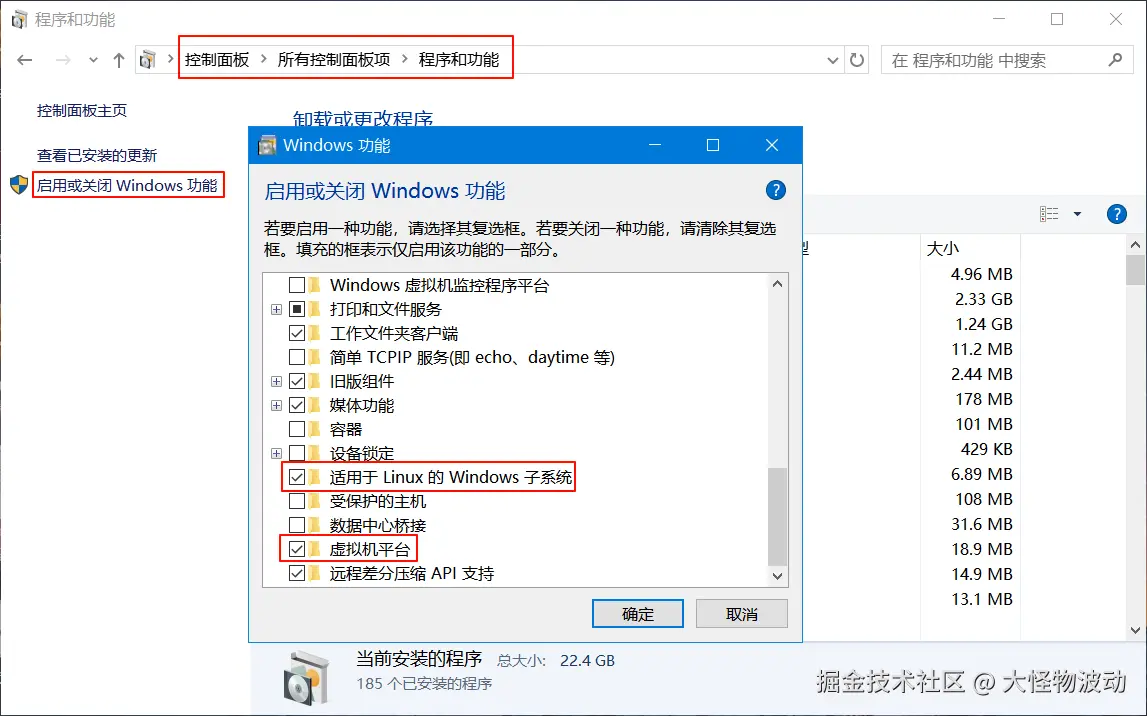Click the shield icon beside 启用或关闭 Windows 功能
Image resolution: width=1147 pixels, height=716 pixels.
point(19,185)
